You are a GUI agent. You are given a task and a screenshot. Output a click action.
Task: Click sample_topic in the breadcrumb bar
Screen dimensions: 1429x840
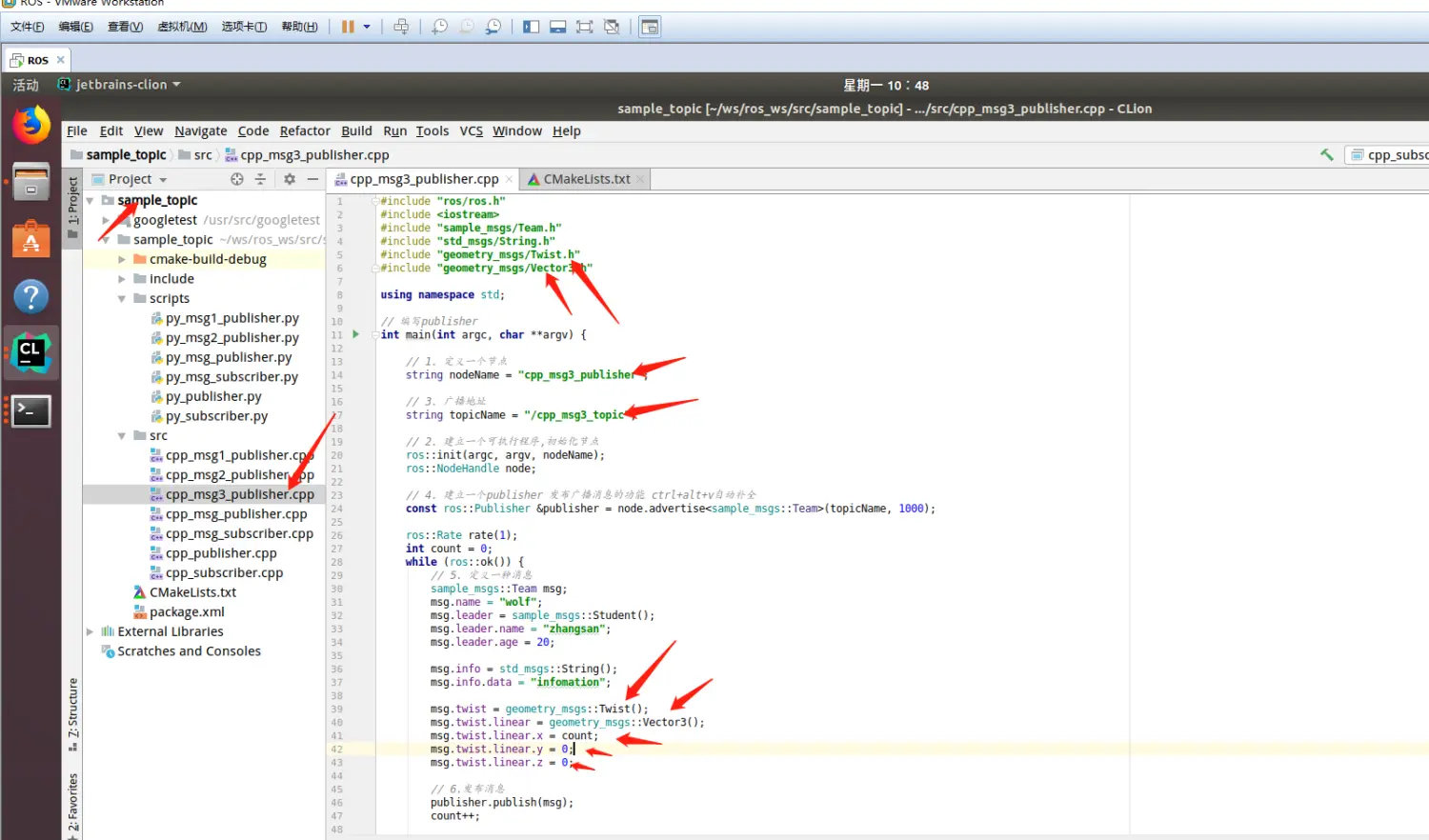pyautogui.click(x=126, y=154)
